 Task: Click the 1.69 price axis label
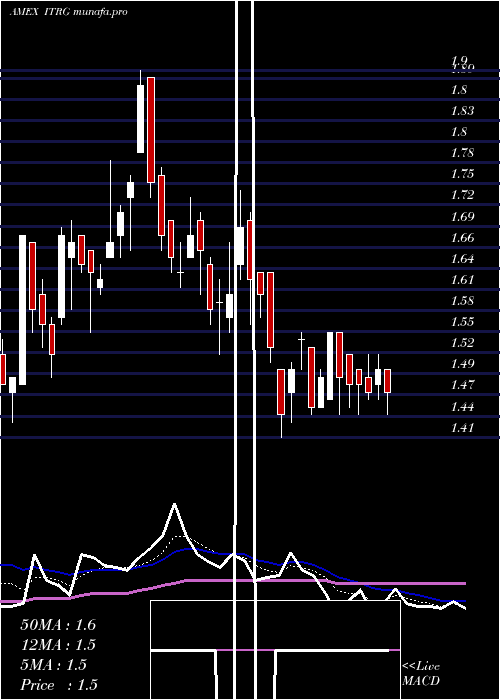(462, 217)
